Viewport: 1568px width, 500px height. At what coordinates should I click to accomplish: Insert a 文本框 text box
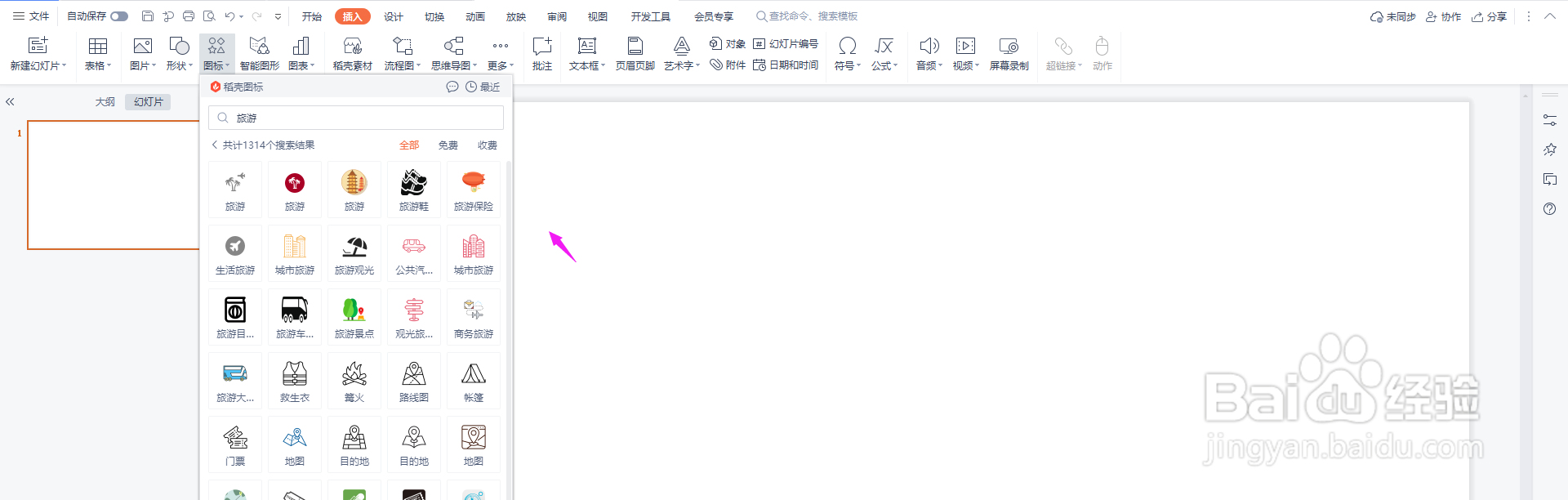point(587,54)
